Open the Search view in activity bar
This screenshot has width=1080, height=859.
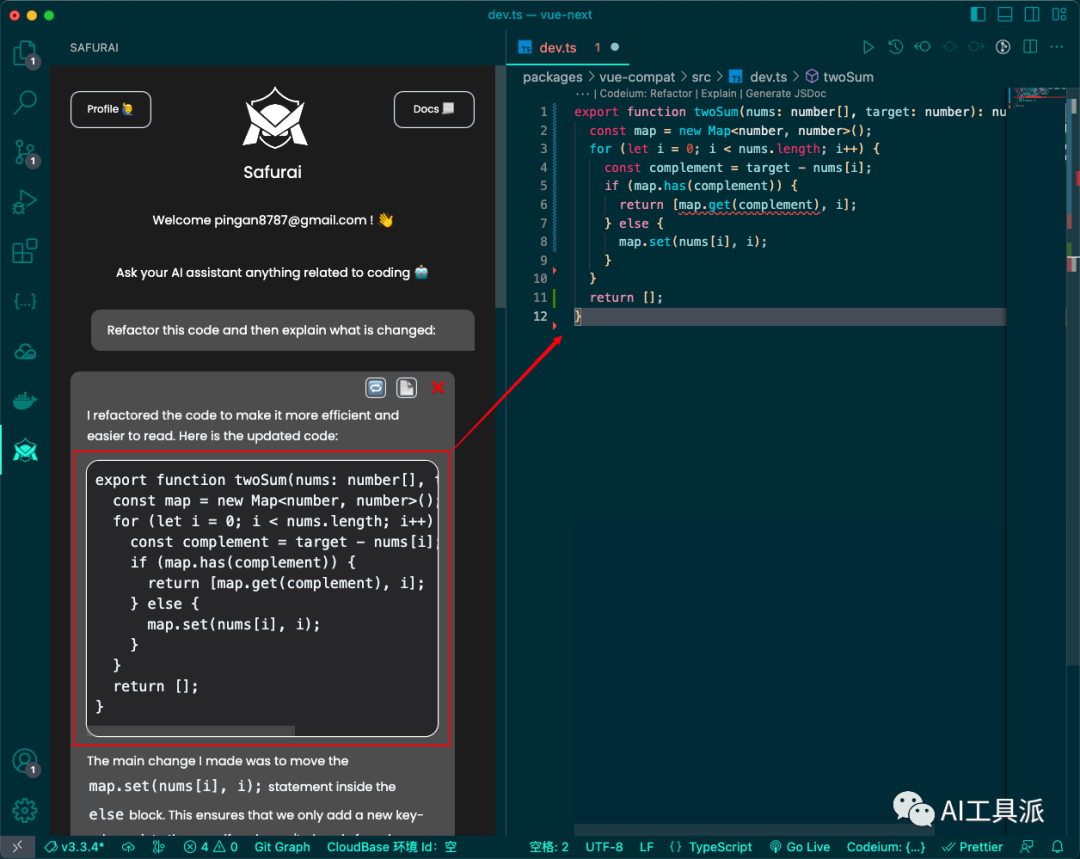[25, 102]
